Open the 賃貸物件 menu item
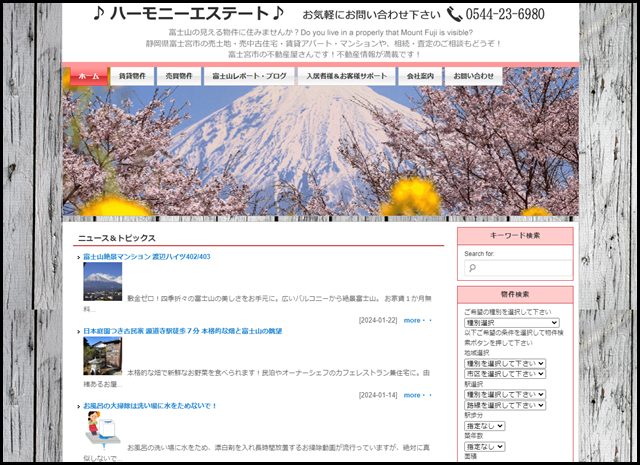This screenshot has width=640, height=465. click(132, 76)
